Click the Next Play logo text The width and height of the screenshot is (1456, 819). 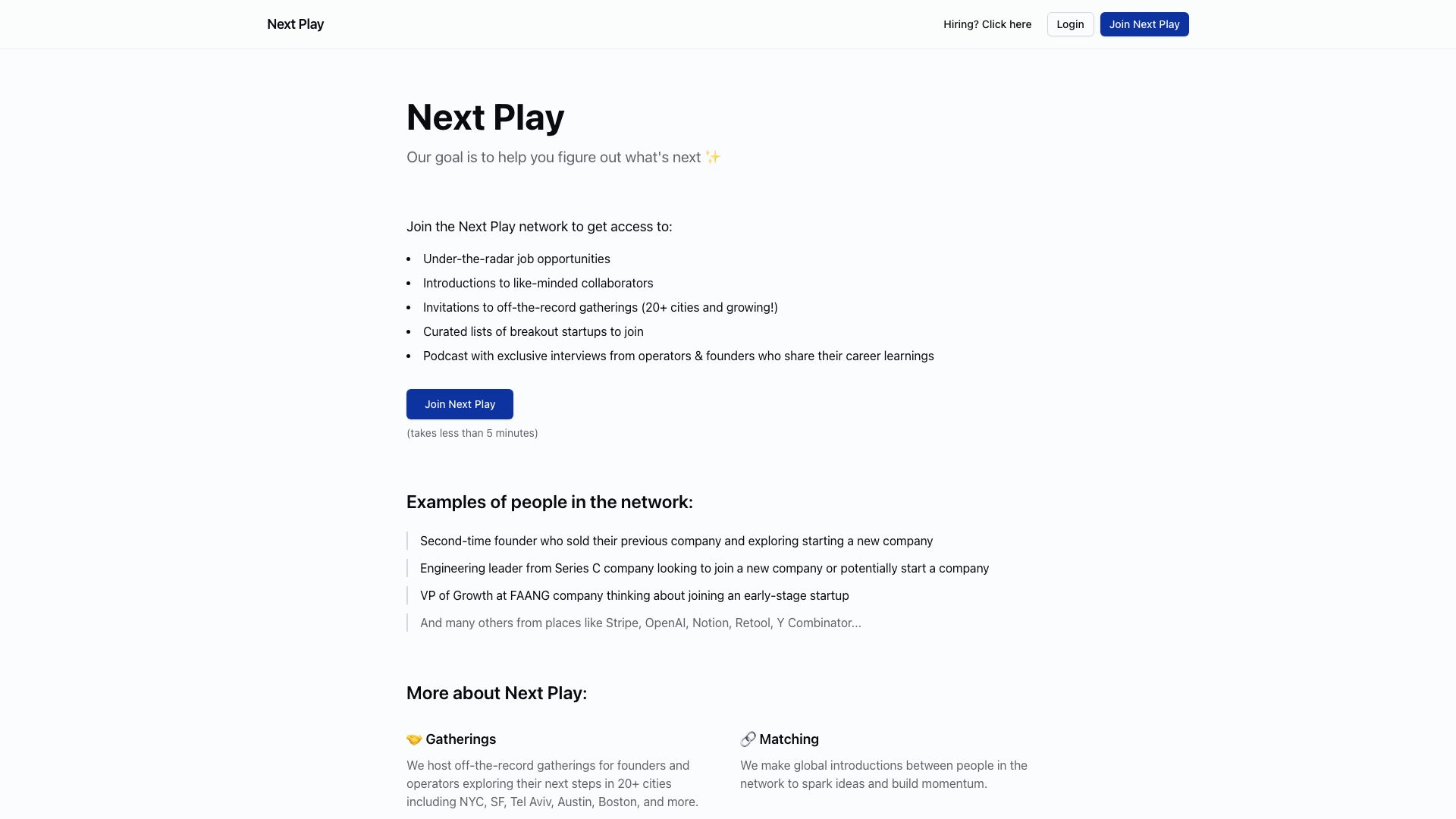tap(294, 24)
